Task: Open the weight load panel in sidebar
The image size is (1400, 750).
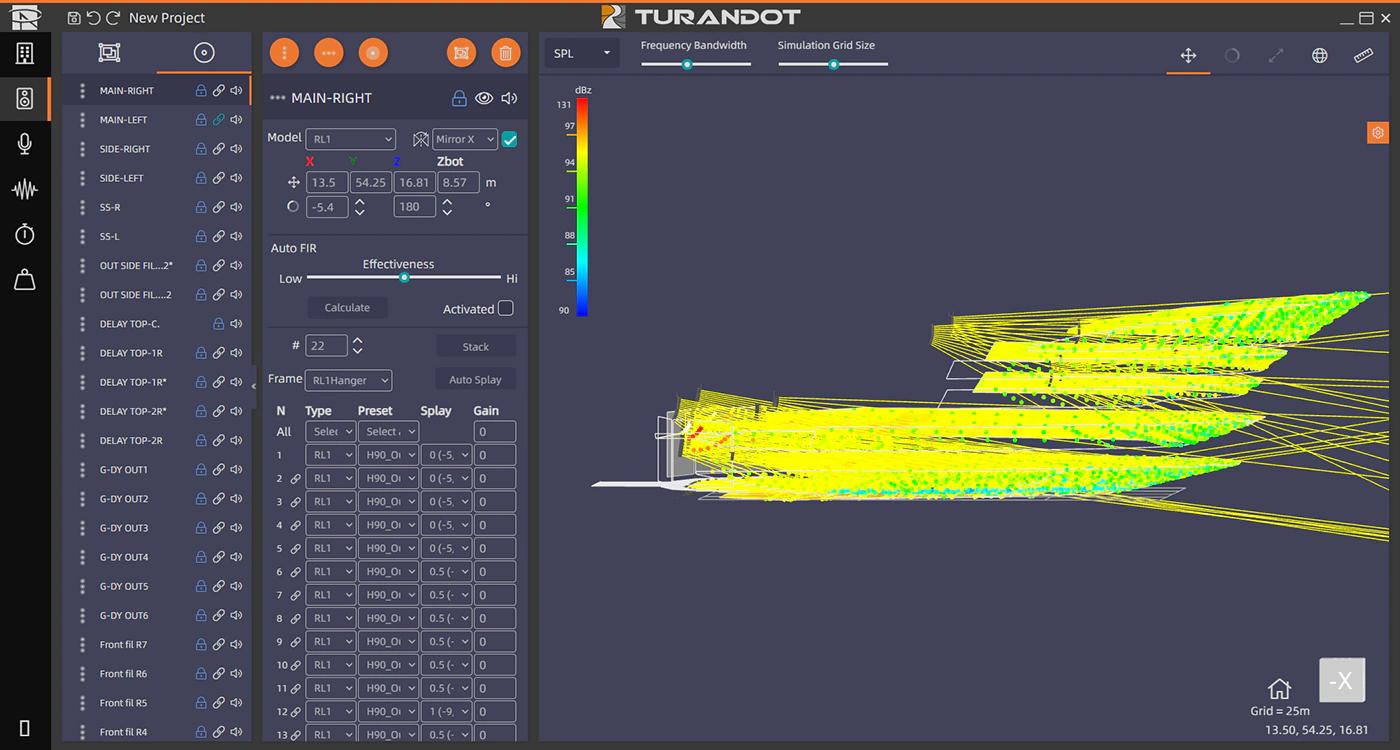Action: tap(25, 280)
